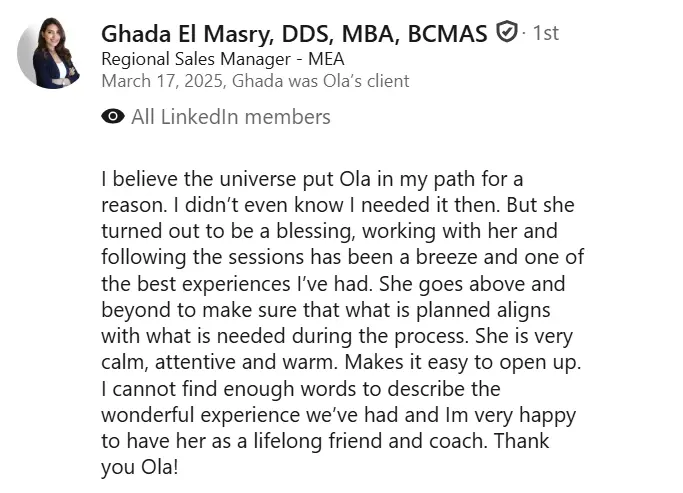This screenshot has width=683, height=493.
Task: Click the line starting "I cannot find enough"
Action: pyautogui.click(x=301, y=388)
